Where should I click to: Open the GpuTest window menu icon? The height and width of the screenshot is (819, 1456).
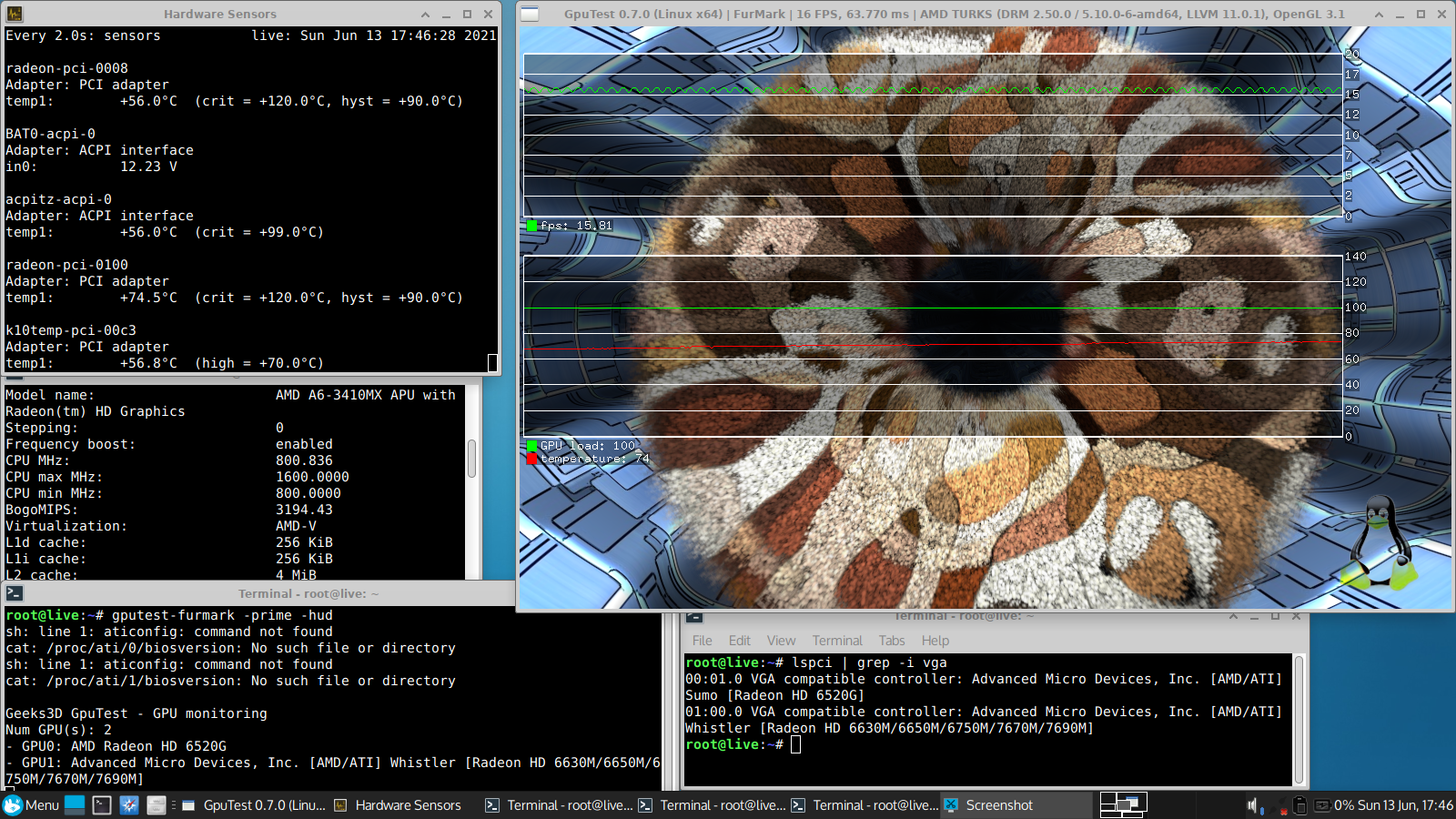(x=530, y=14)
